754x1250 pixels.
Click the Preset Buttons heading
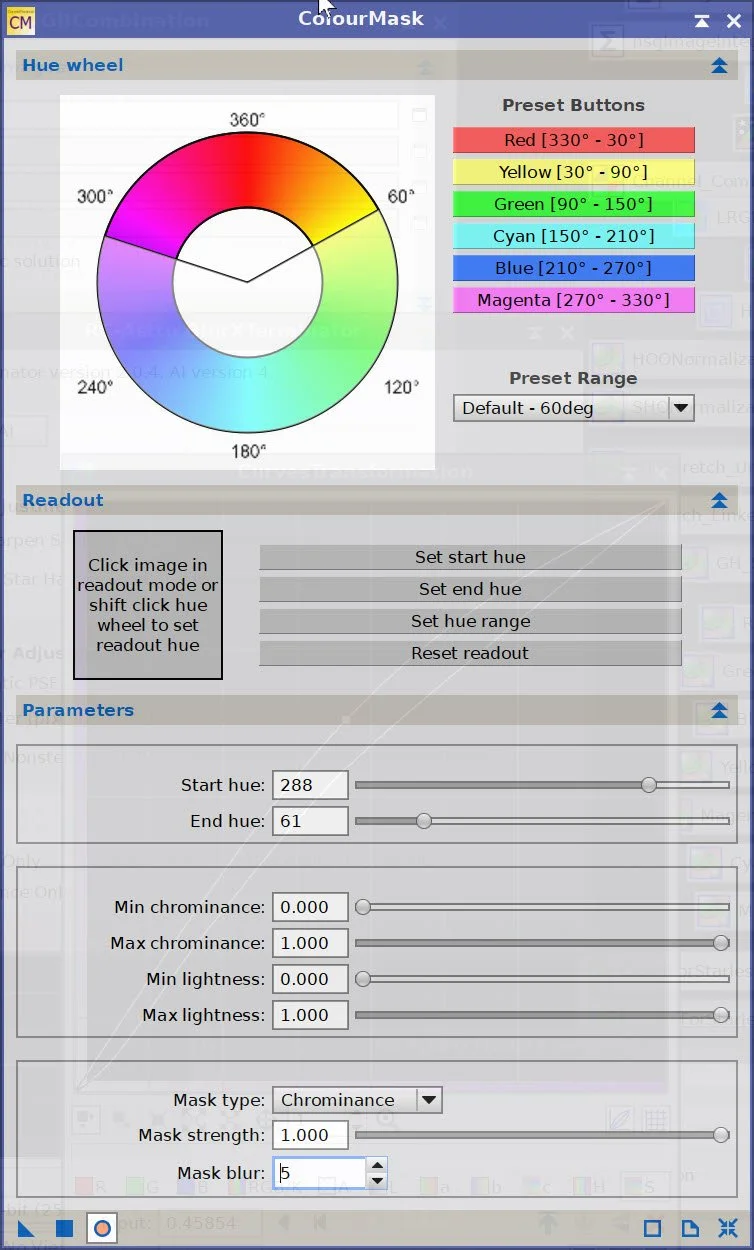[x=573, y=105]
